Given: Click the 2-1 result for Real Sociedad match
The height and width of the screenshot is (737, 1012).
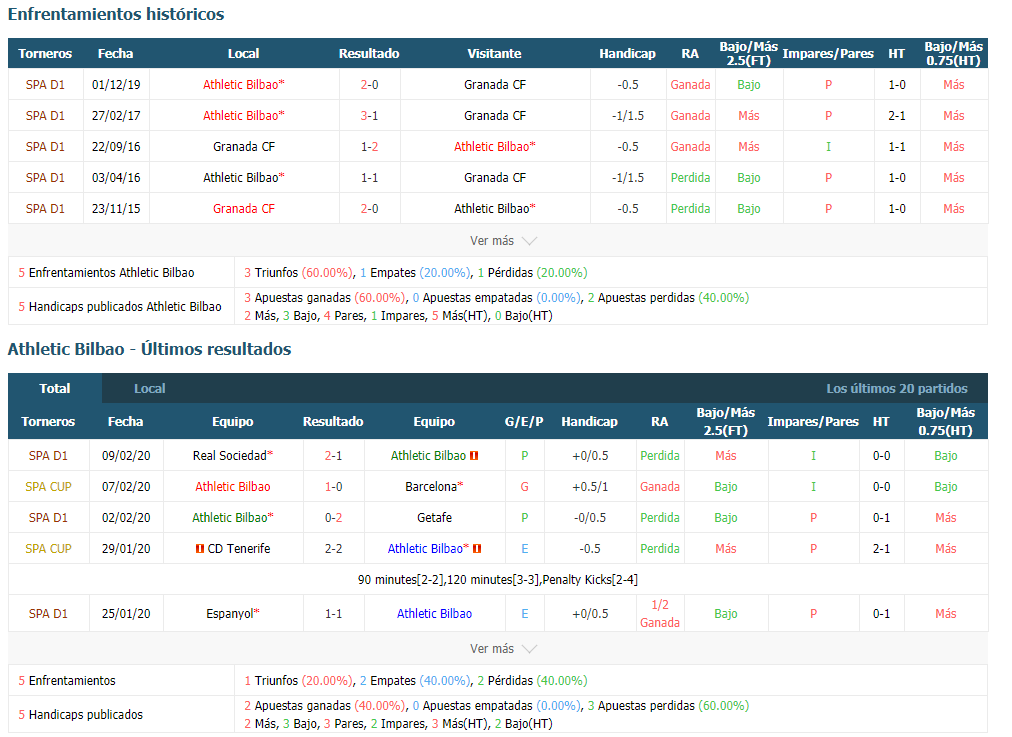Looking at the screenshot, I should [x=333, y=456].
